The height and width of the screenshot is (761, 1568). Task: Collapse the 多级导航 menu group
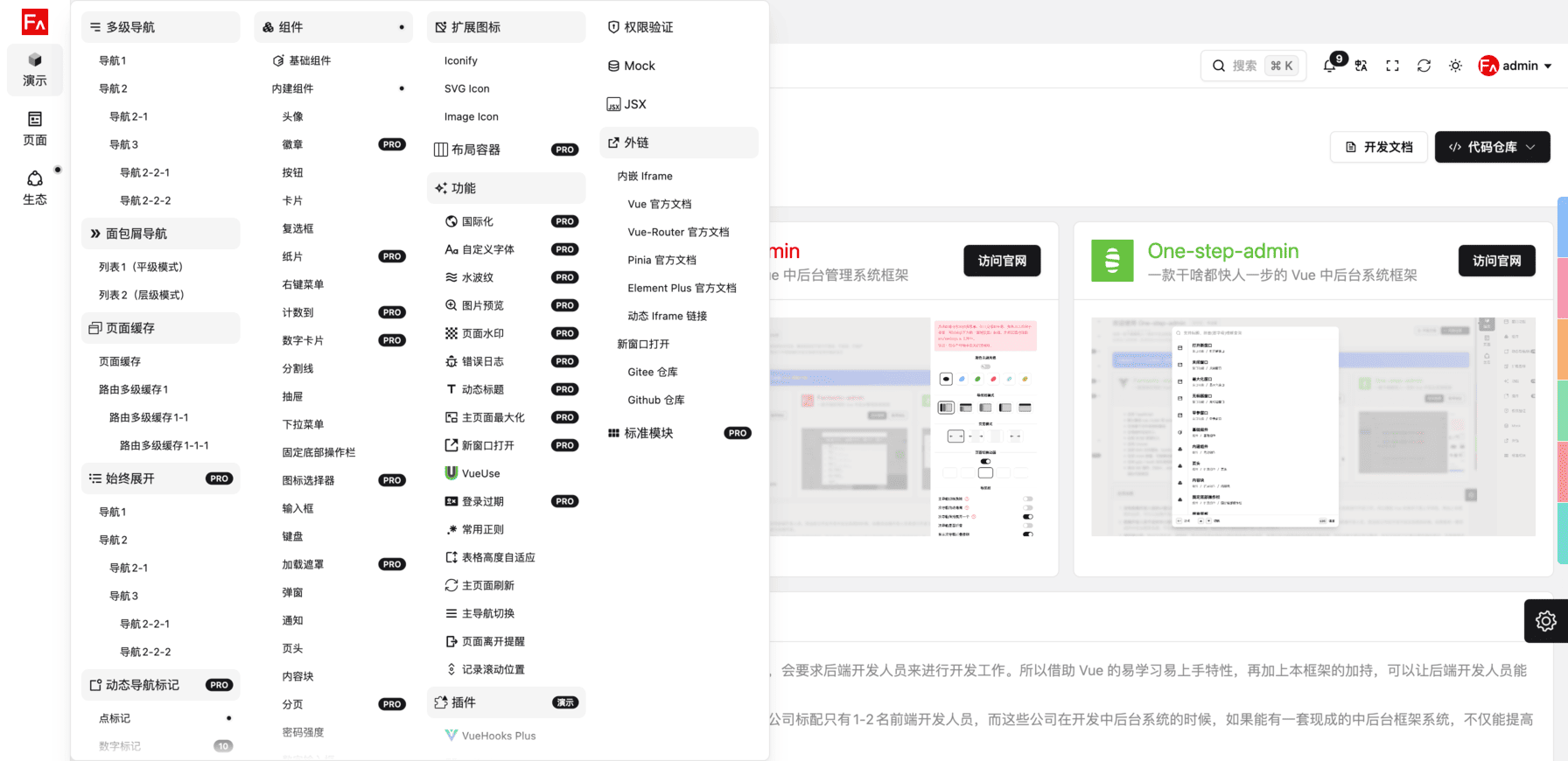point(160,27)
